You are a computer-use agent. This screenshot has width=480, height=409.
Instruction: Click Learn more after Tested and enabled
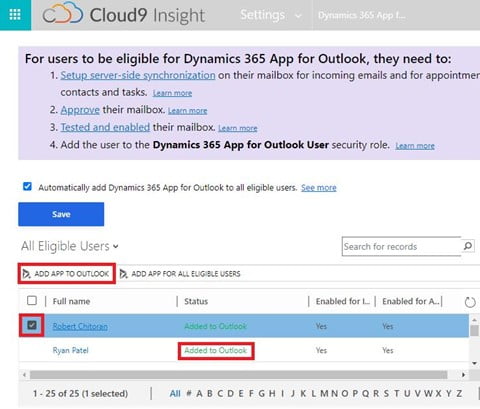[238, 128]
